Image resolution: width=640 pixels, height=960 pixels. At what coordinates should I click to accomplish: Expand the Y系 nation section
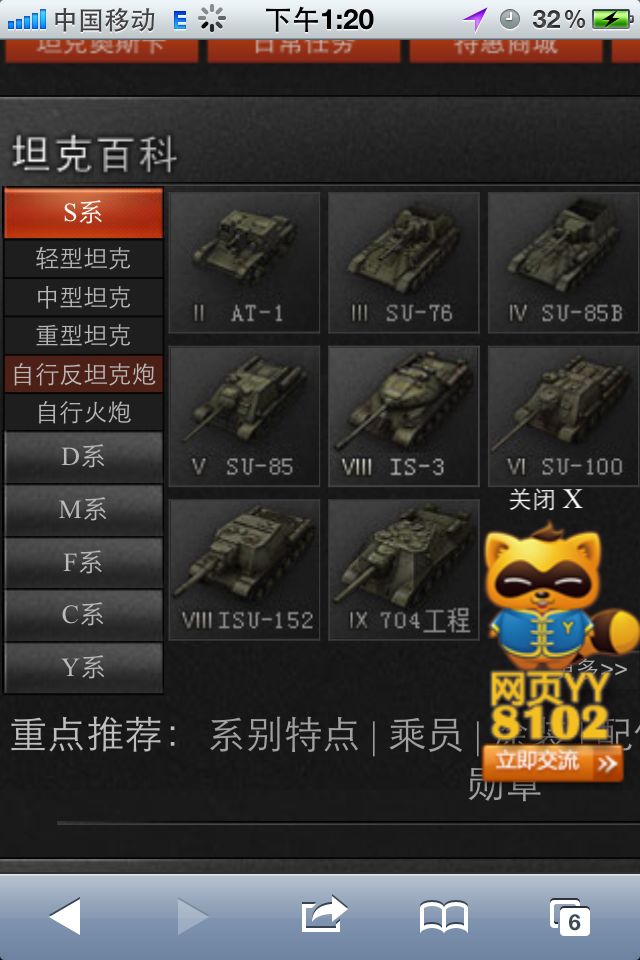(x=83, y=668)
